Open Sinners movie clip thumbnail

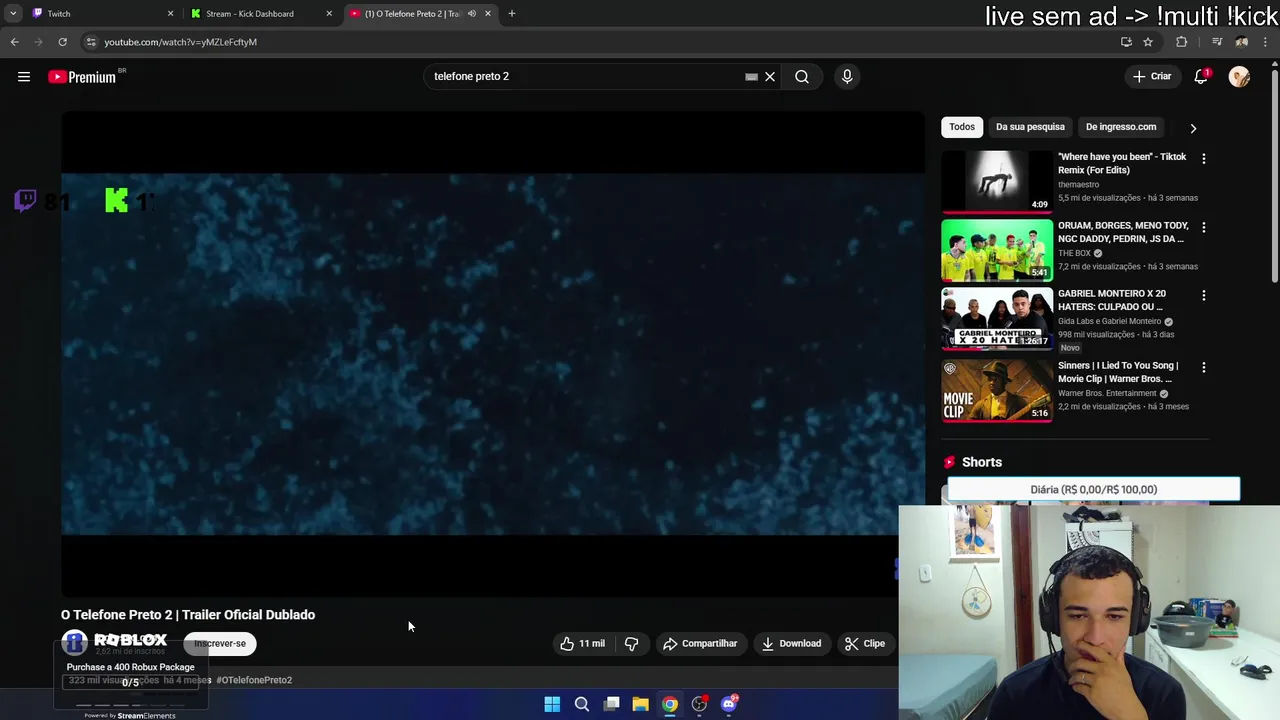[x=997, y=391]
